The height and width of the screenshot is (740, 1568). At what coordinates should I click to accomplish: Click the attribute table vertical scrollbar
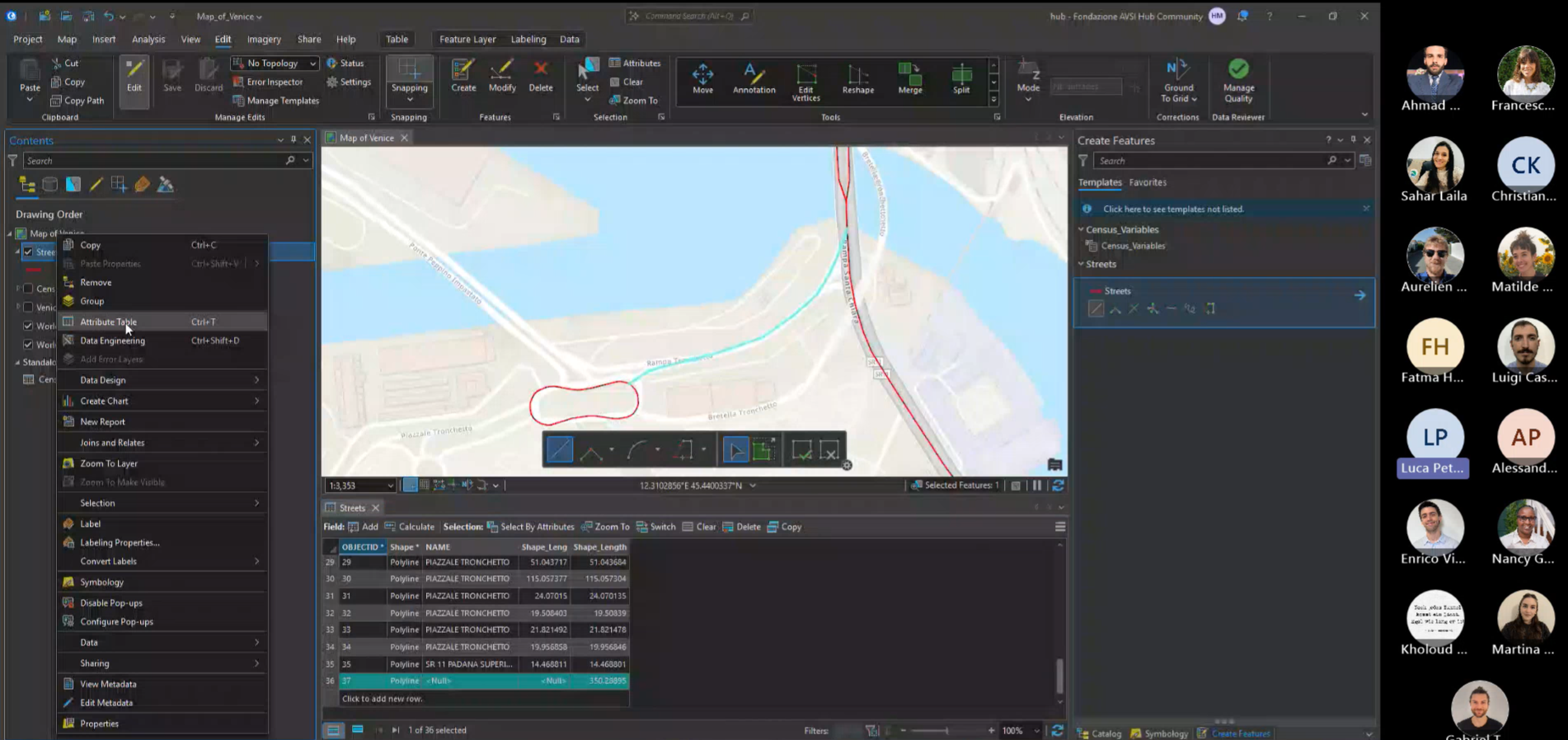click(1060, 675)
